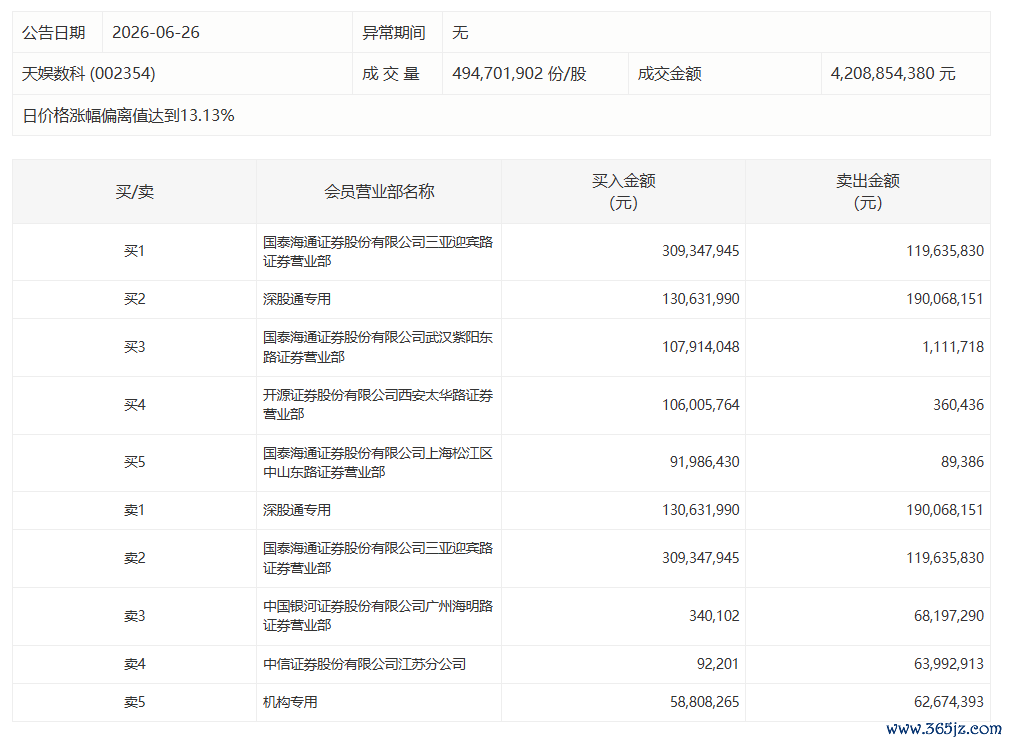
Task: Click 309,347,945 in the 卖2 row
Action: pos(701,558)
